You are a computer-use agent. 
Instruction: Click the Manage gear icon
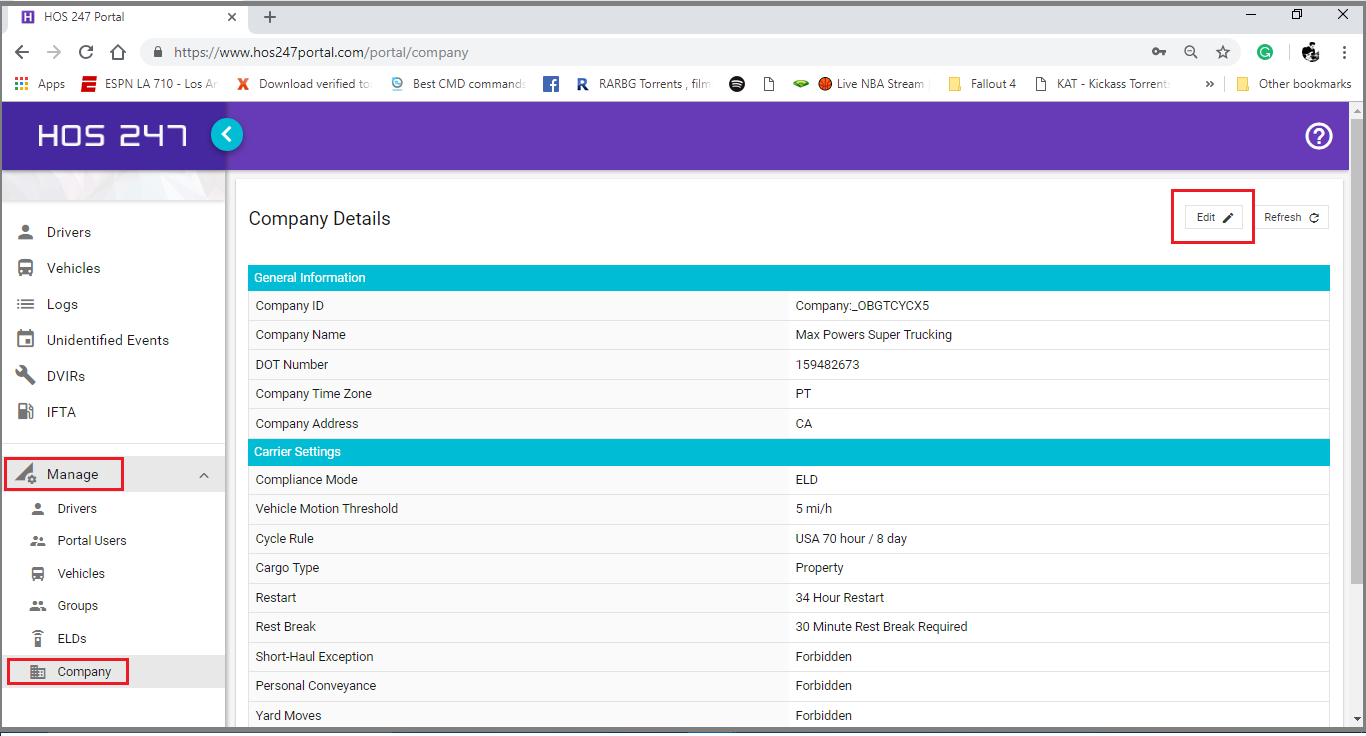[x=26, y=474]
